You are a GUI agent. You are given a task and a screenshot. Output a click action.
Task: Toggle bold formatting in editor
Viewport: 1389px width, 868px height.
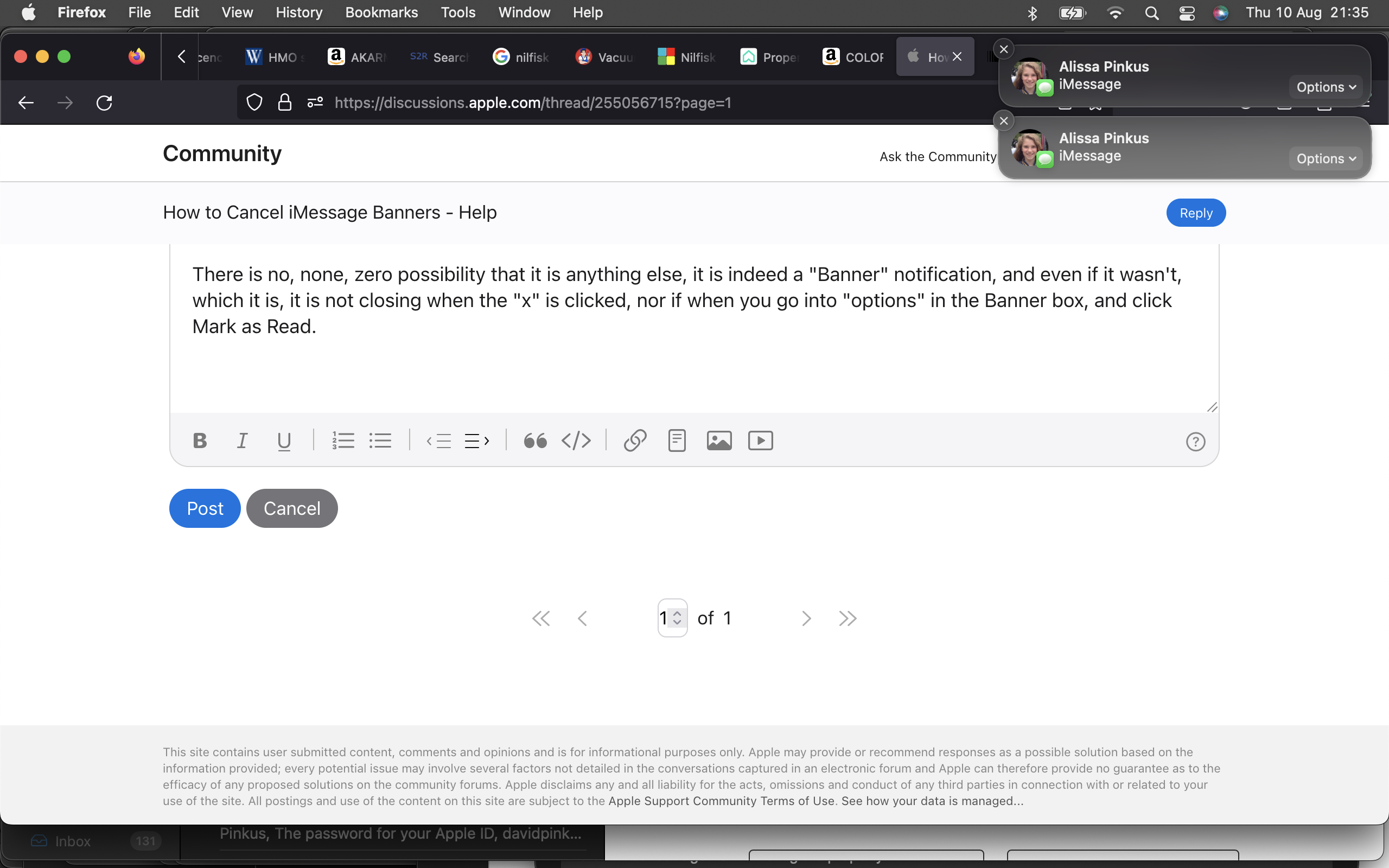(200, 441)
